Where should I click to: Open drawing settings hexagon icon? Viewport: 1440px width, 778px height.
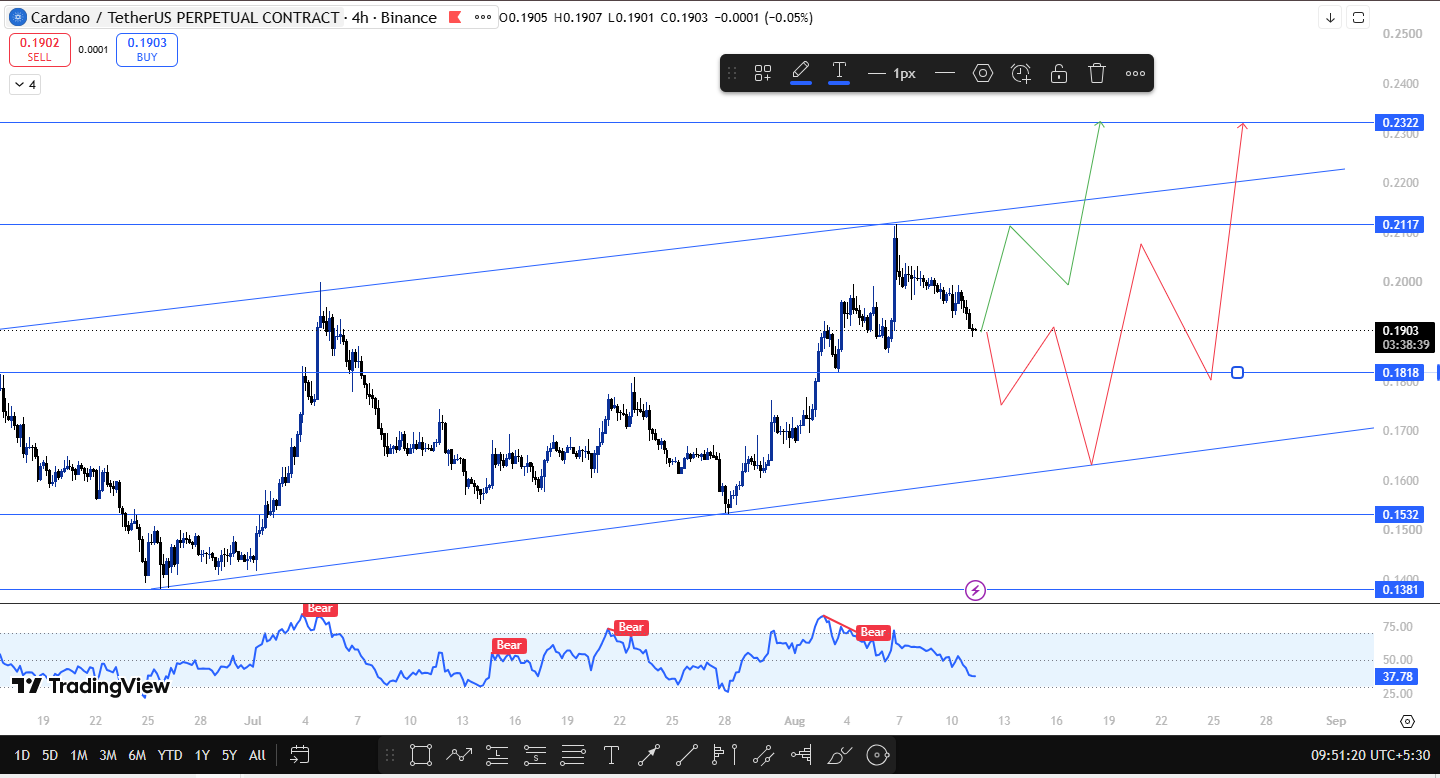(x=983, y=73)
